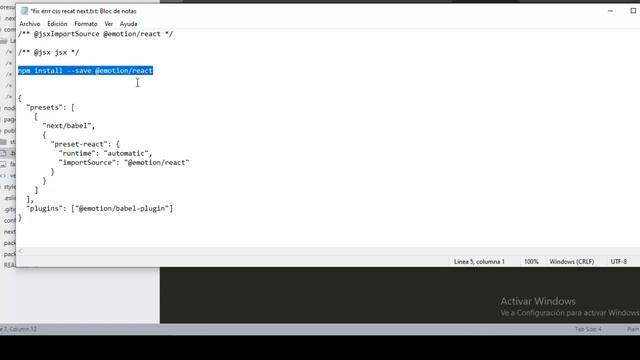Click the "plugins" babel-plugin line
Image resolution: width=640 pixels, height=360 pixels.
tap(100, 209)
